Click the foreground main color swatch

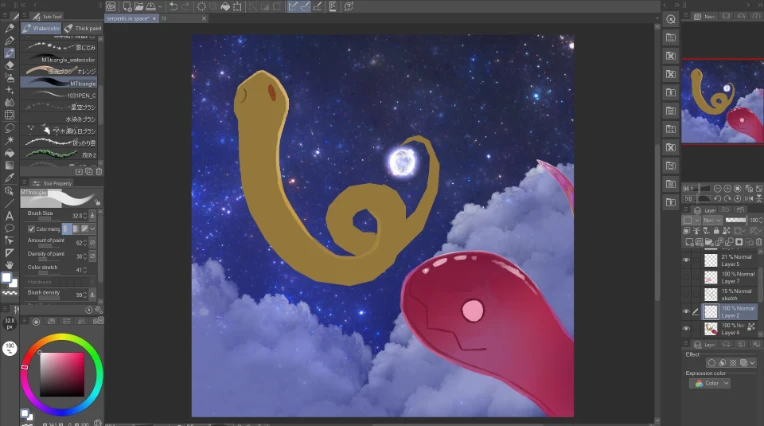(6, 278)
